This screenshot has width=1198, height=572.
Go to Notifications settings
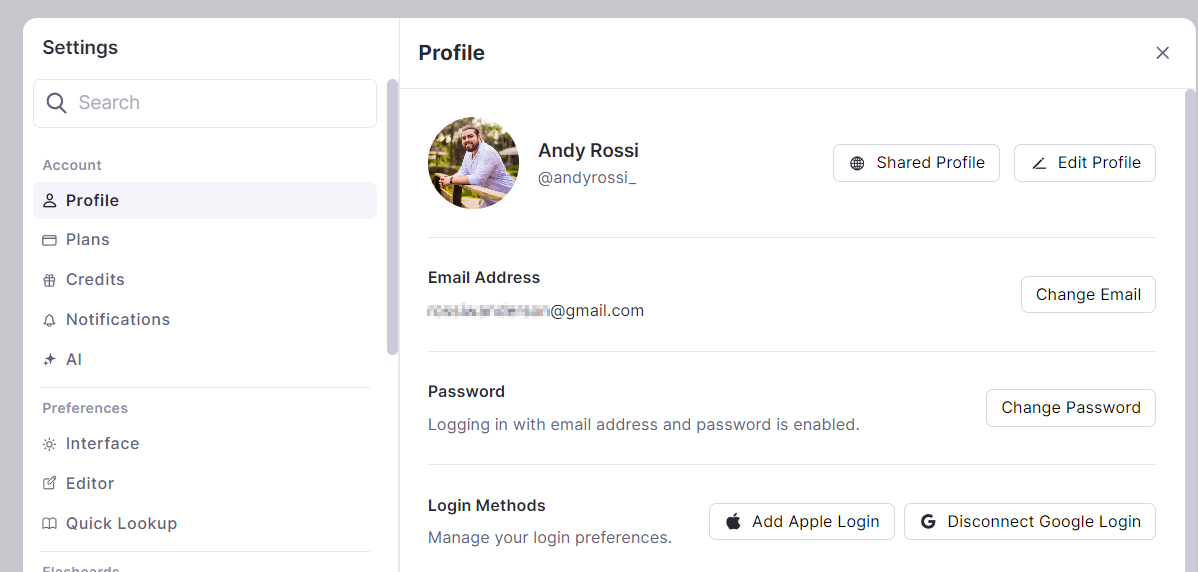(118, 320)
